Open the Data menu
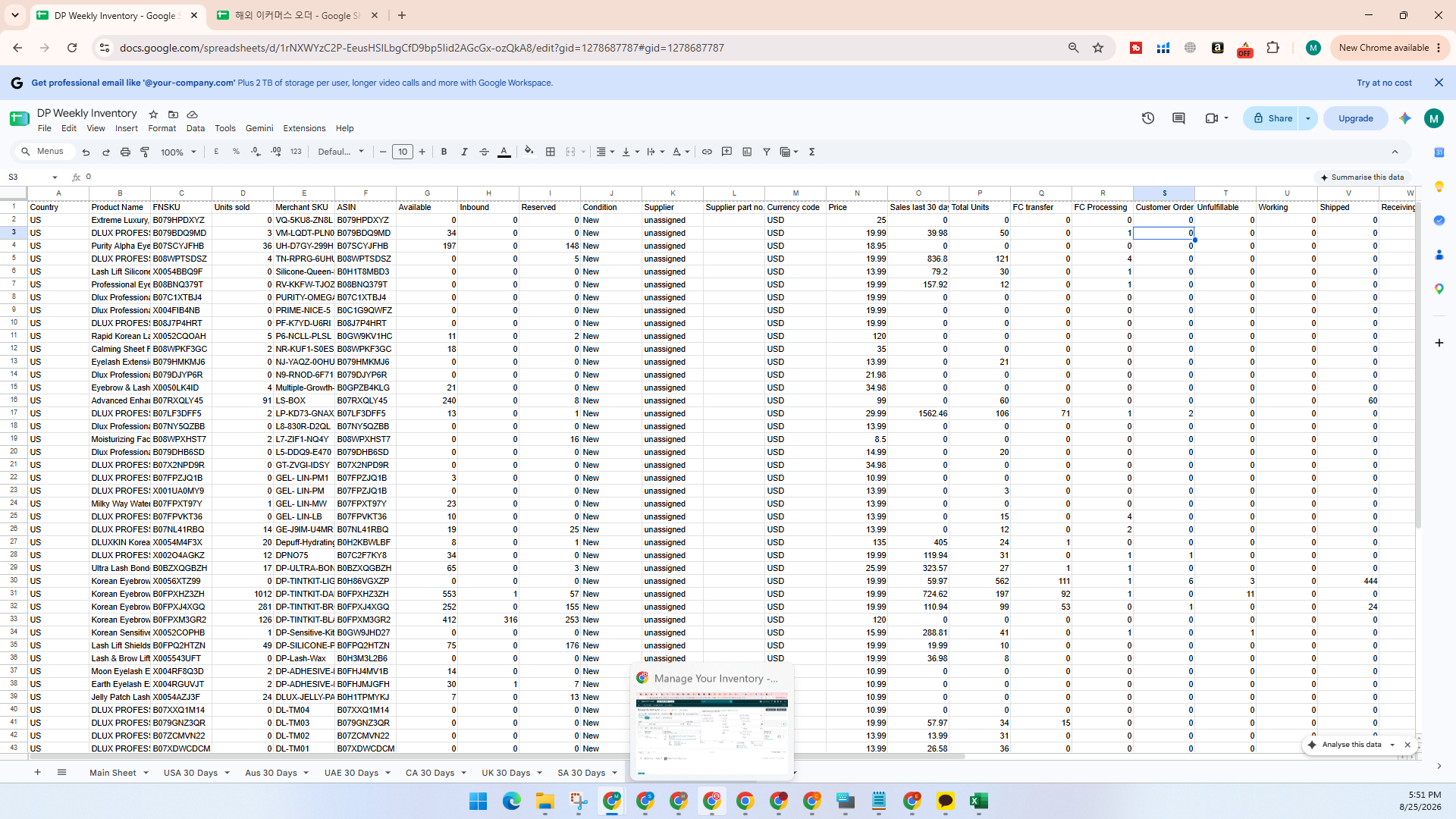Viewport: 1456px width, 819px height. pyautogui.click(x=196, y=128)
